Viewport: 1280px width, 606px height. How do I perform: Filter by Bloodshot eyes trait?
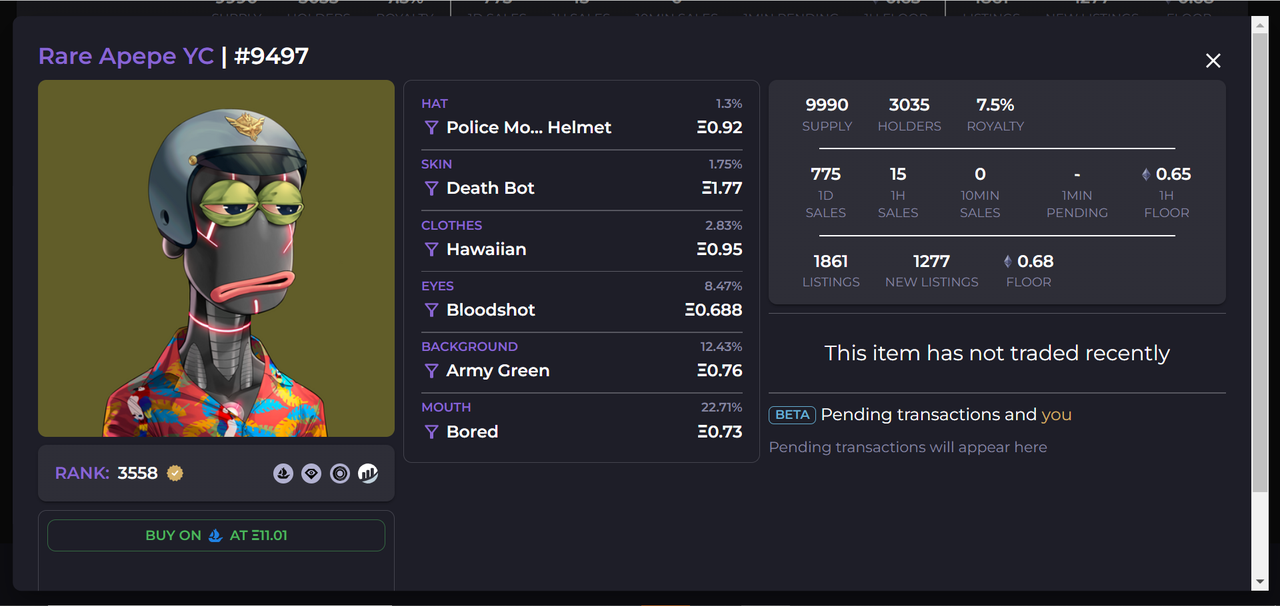pyautogui.click(x=432, y=310)
